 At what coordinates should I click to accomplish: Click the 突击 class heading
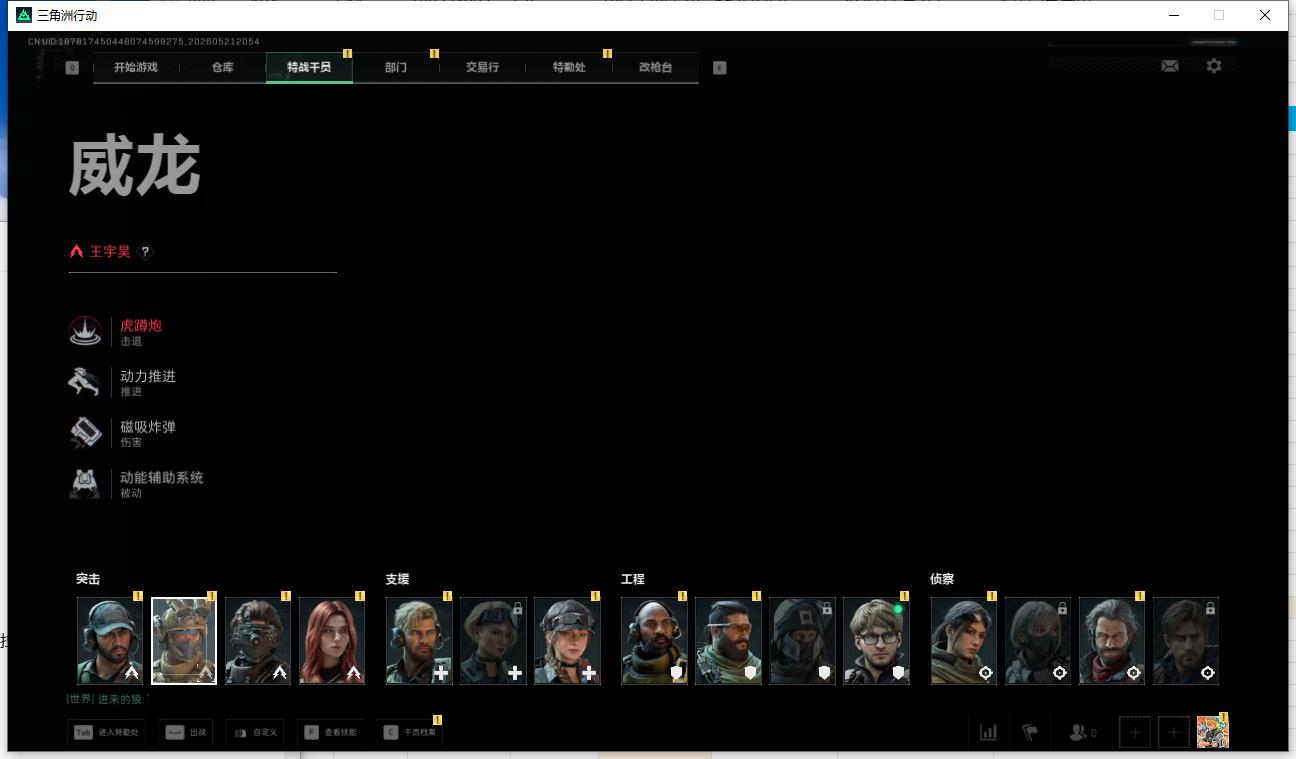88,579
